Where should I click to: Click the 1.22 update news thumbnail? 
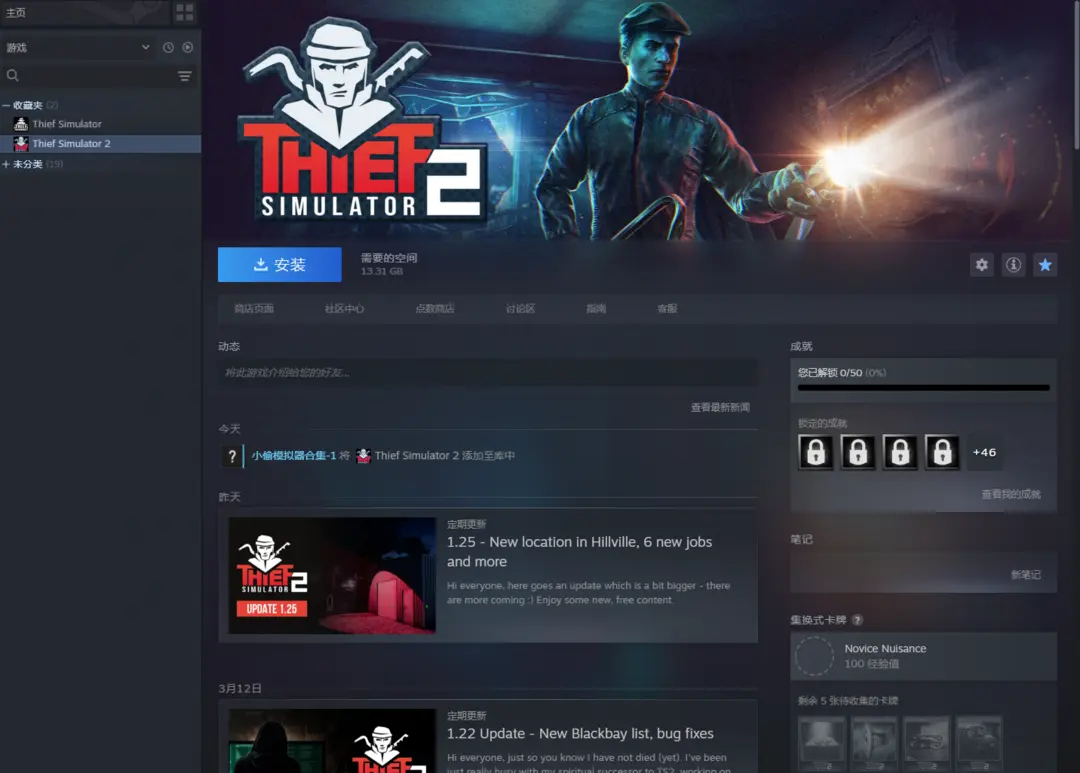(x=332, y=741)
